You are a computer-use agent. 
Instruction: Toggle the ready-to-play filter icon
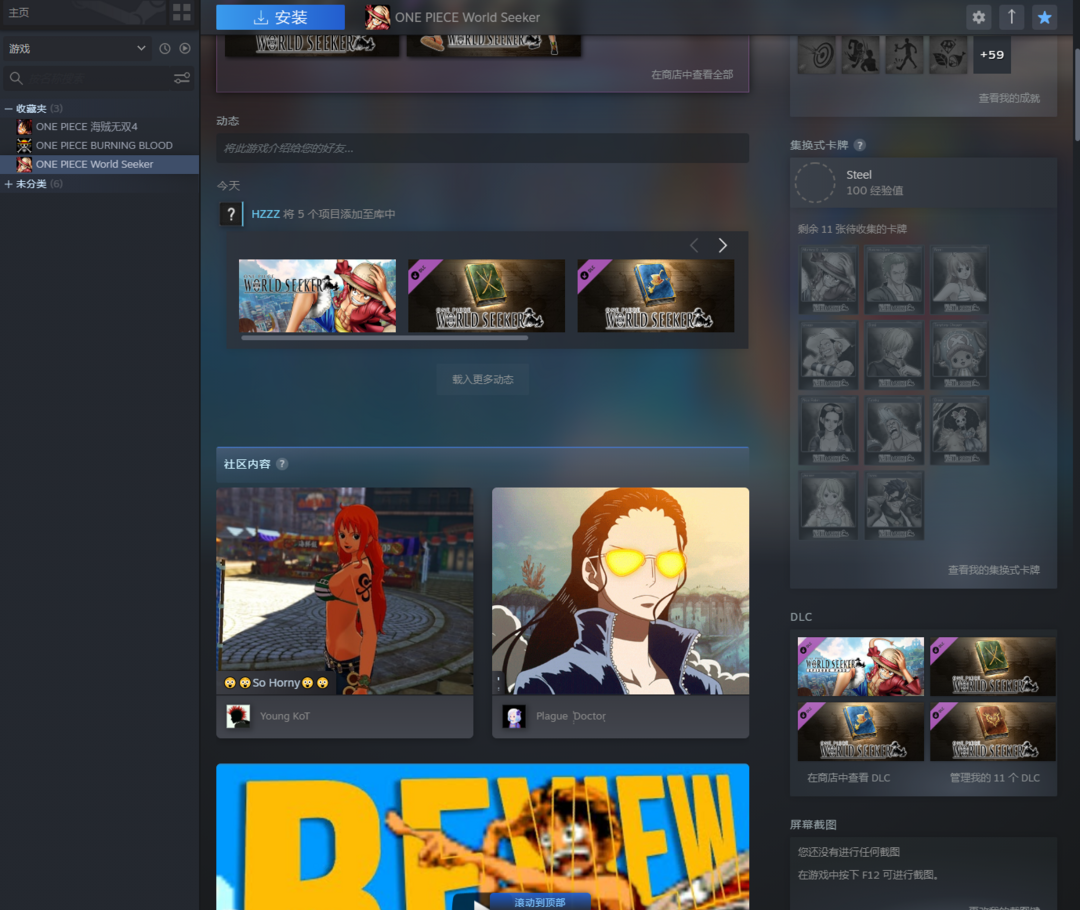click(x=185, y=48)
